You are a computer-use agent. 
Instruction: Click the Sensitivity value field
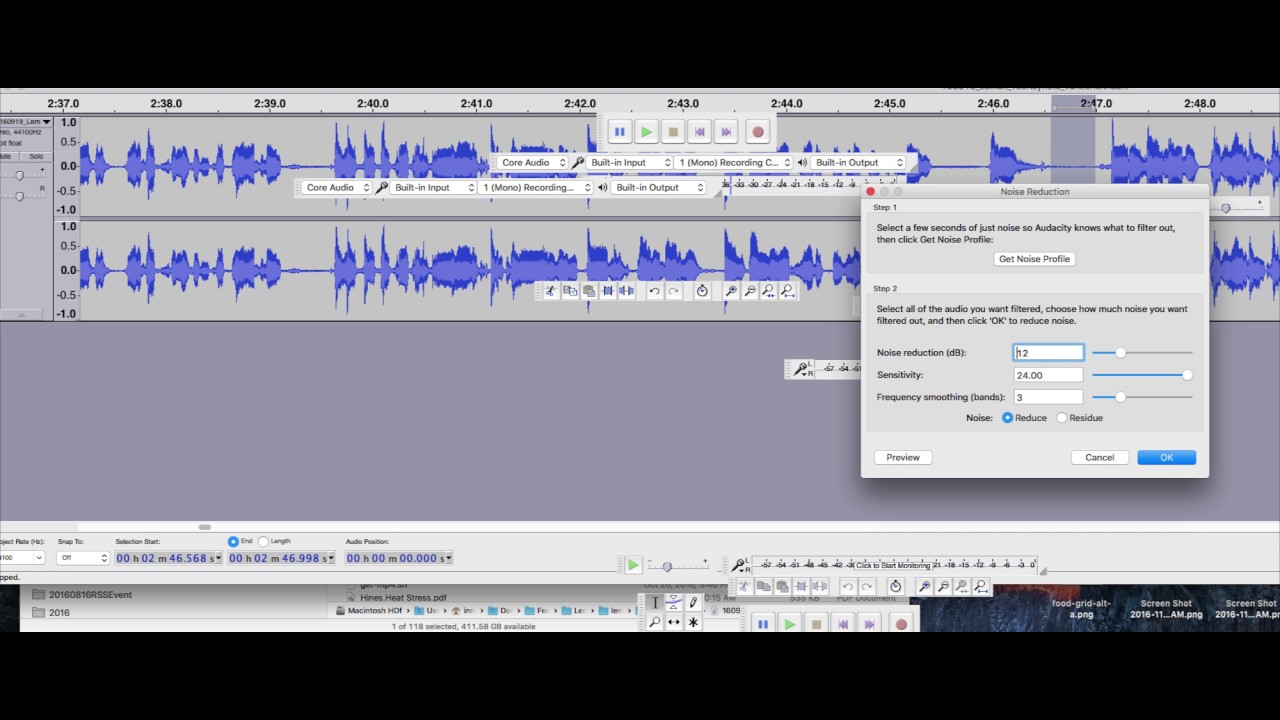point(1048,375)
